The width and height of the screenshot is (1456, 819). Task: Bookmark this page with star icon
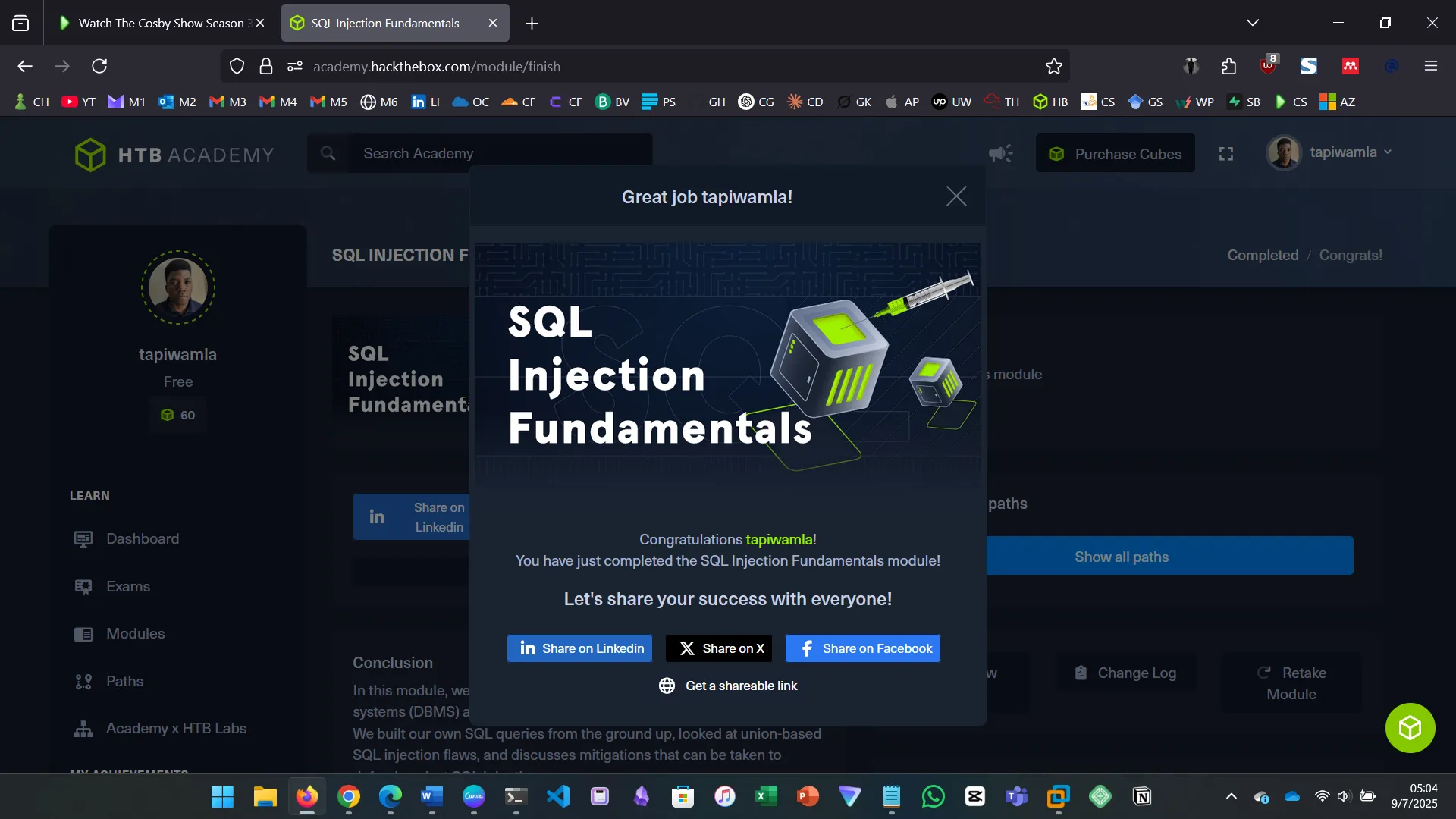pos(1053,67)
